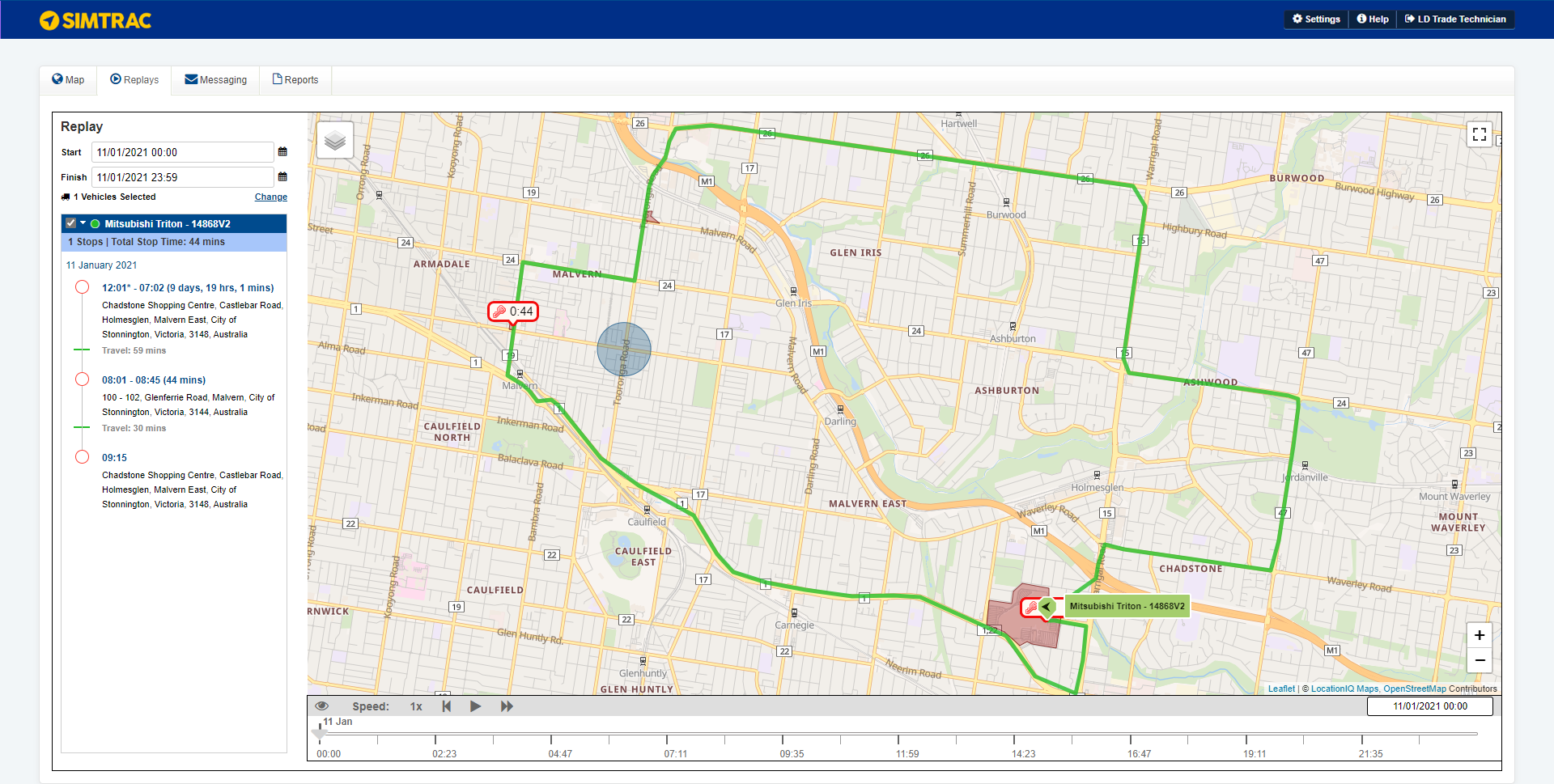Click the 0:44 stop marker on map
Image resolution: width=1554 pixels, height=784 pixels.
pyautogui.click(x=513, y=311)
